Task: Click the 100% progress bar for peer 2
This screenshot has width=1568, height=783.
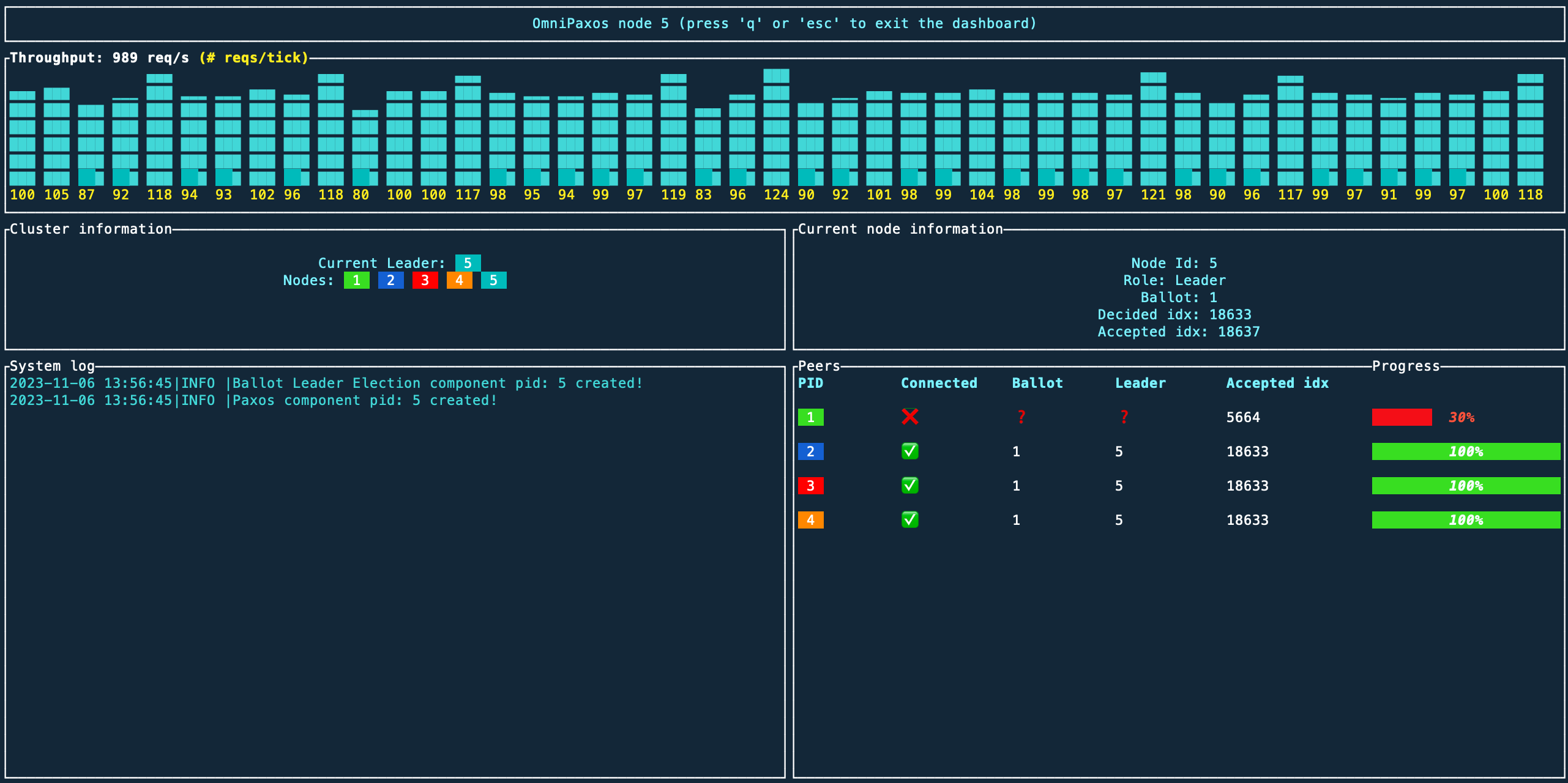Action: 1466,451
